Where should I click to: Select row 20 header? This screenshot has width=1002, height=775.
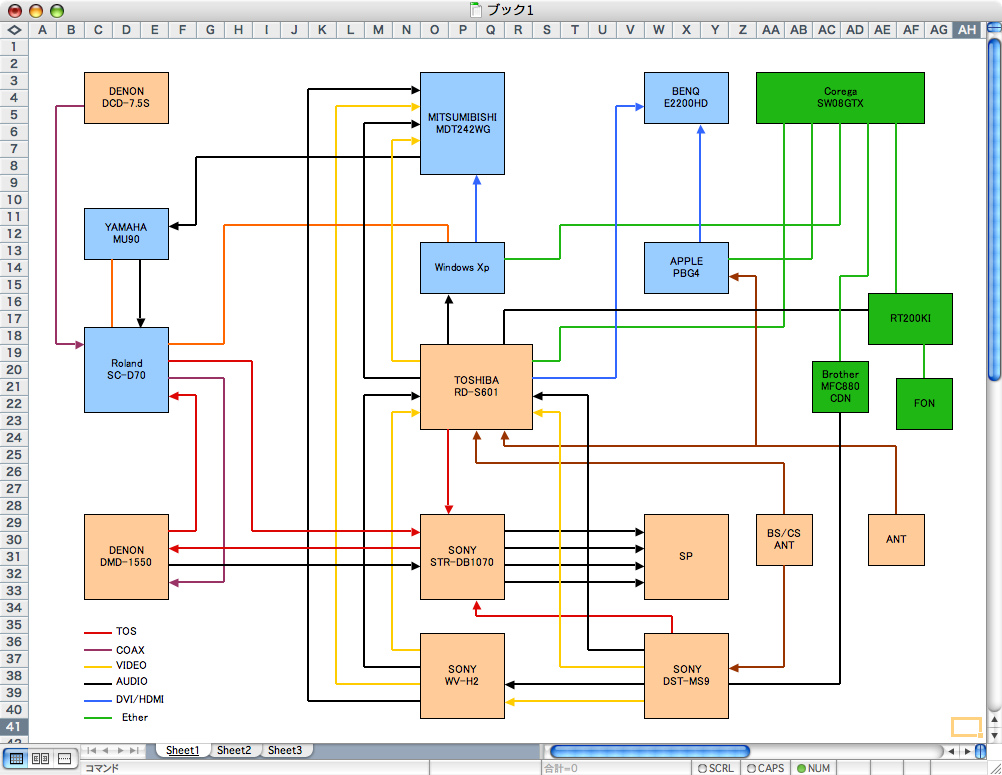14,369
